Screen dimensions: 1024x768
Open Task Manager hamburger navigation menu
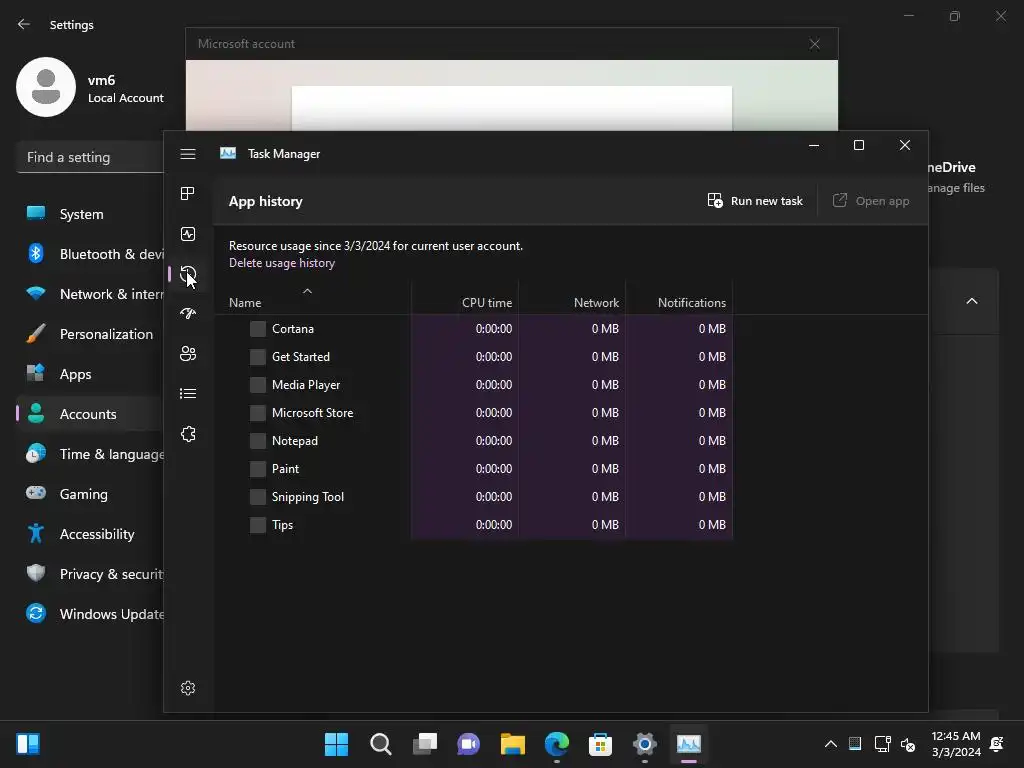pos(188,154)
